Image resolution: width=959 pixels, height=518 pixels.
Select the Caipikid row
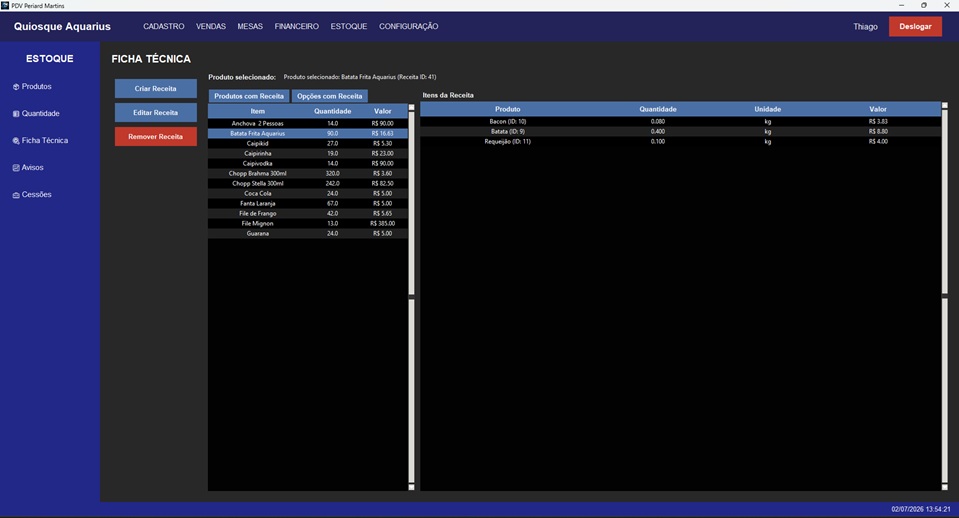308,144
